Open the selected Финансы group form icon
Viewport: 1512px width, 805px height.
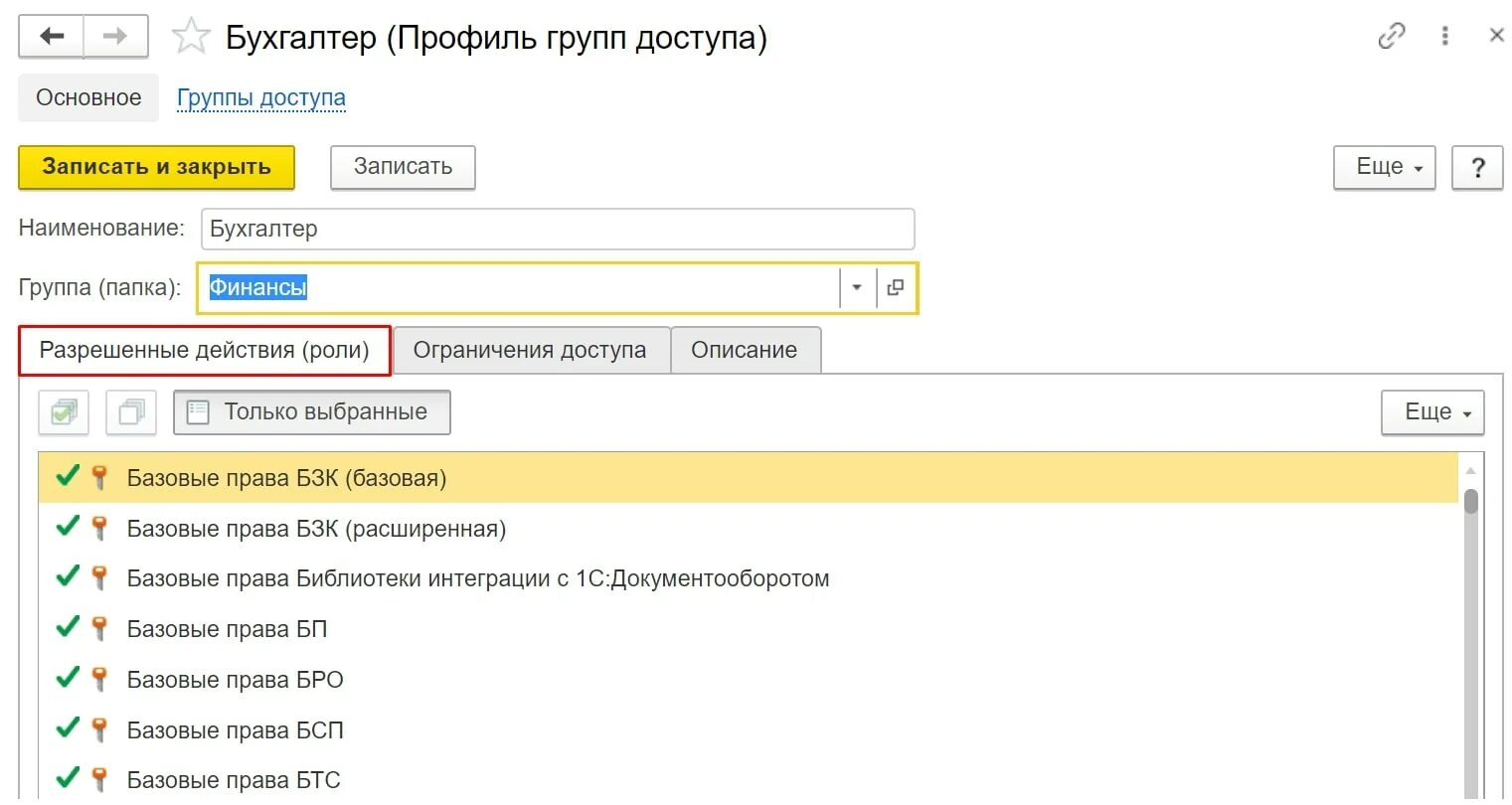[896, 287]
